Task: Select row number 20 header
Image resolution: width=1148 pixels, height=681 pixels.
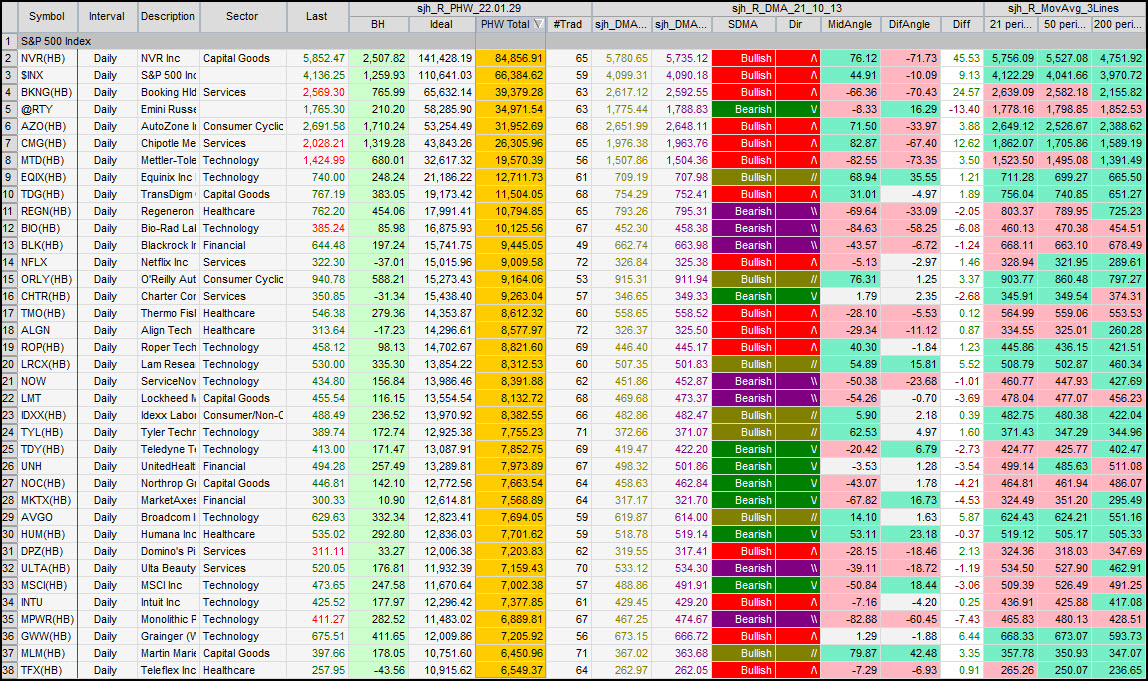Action: pos(9,365)
